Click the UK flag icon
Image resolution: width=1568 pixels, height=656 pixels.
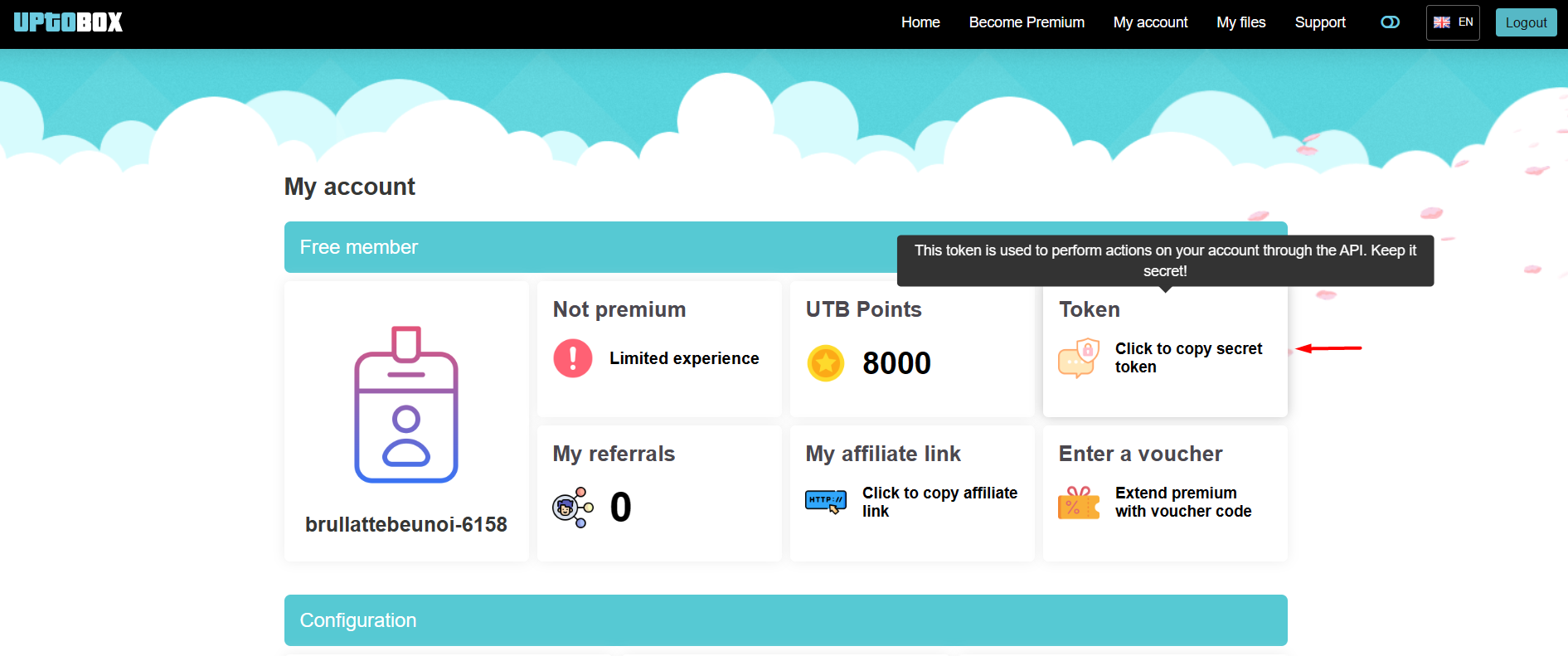click(x=1442, y=22)
